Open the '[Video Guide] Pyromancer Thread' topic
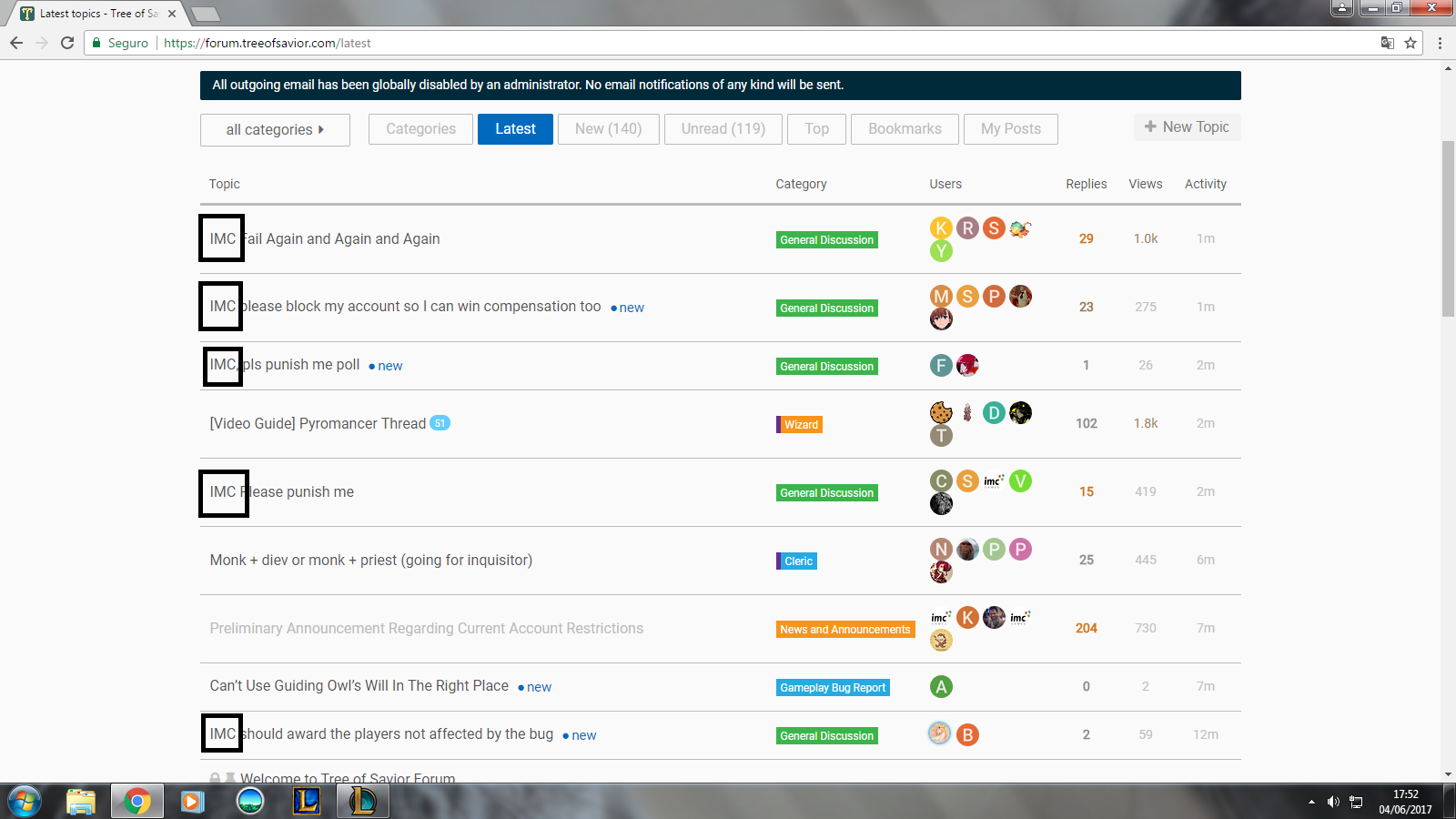This screenshot has height=819, width=1456. 318,424
